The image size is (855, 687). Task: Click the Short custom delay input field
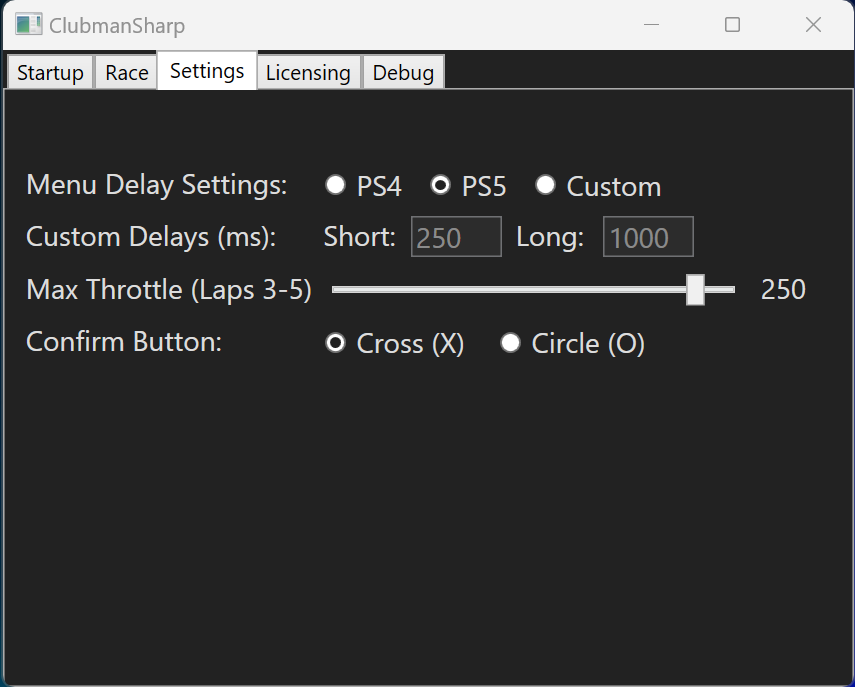456,236
